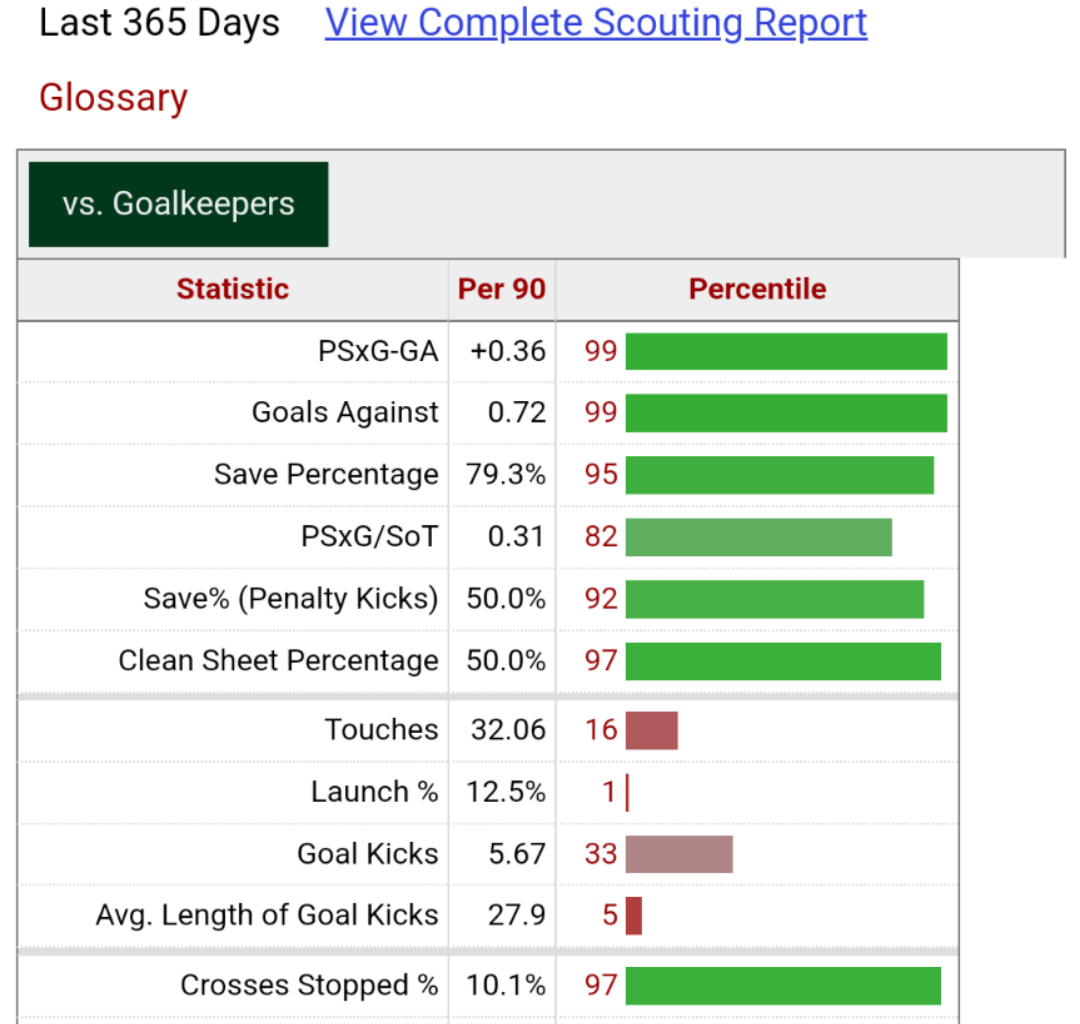The image size is (1080, 1024).
Task: Click the Crosses Stopped % label
Action: (309, 985)
